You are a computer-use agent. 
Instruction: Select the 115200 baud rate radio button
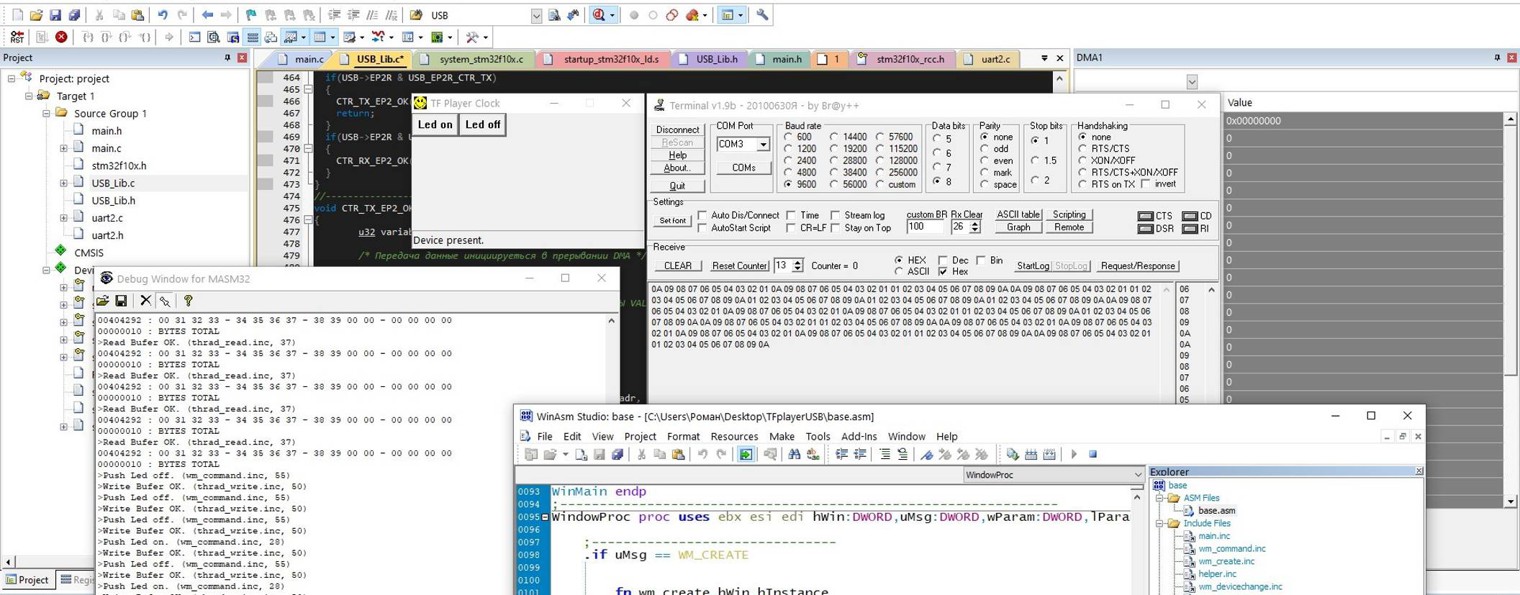[x=881, y=149]
